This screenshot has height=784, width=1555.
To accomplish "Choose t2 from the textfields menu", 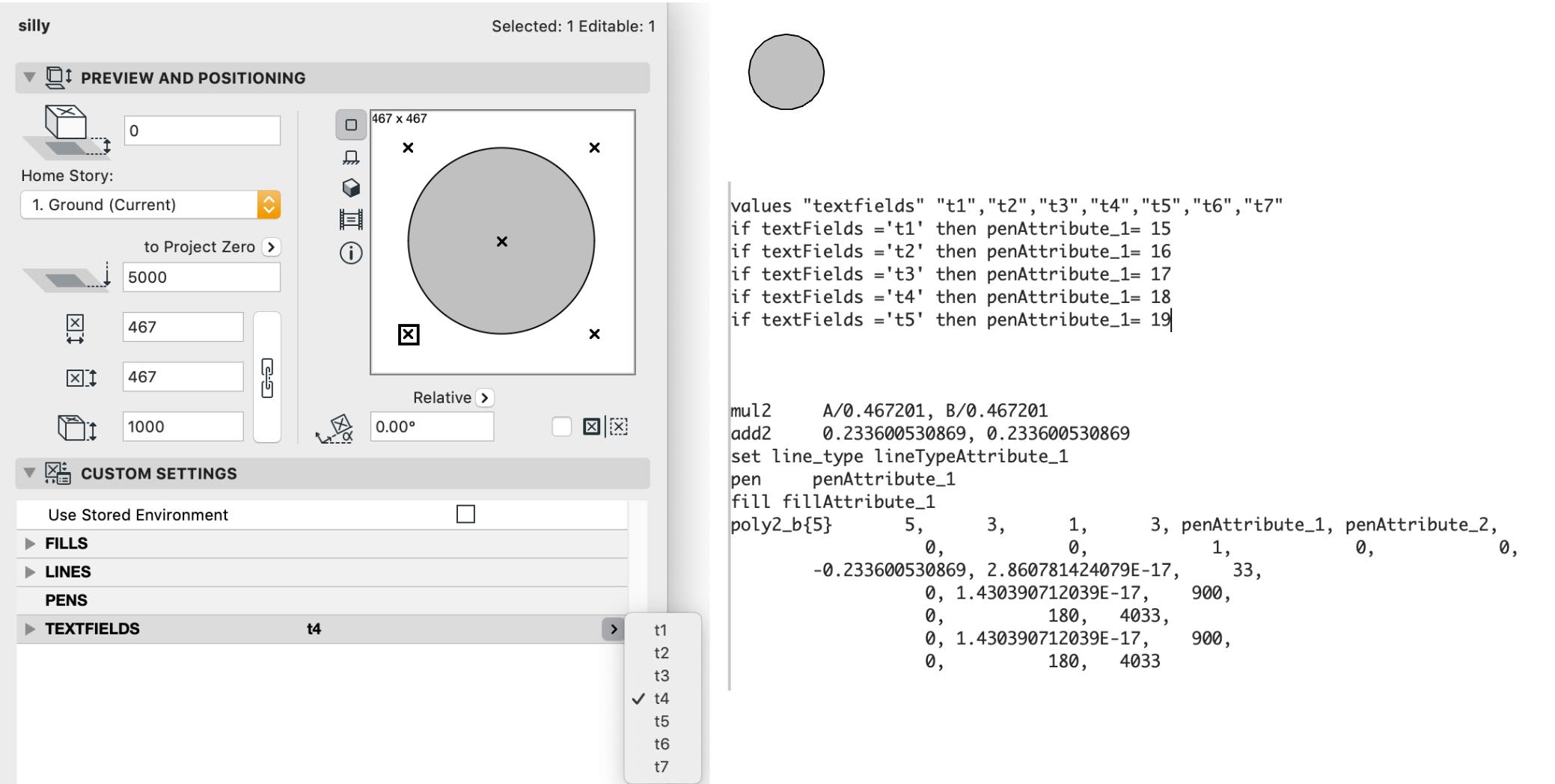I will point(662,653).
